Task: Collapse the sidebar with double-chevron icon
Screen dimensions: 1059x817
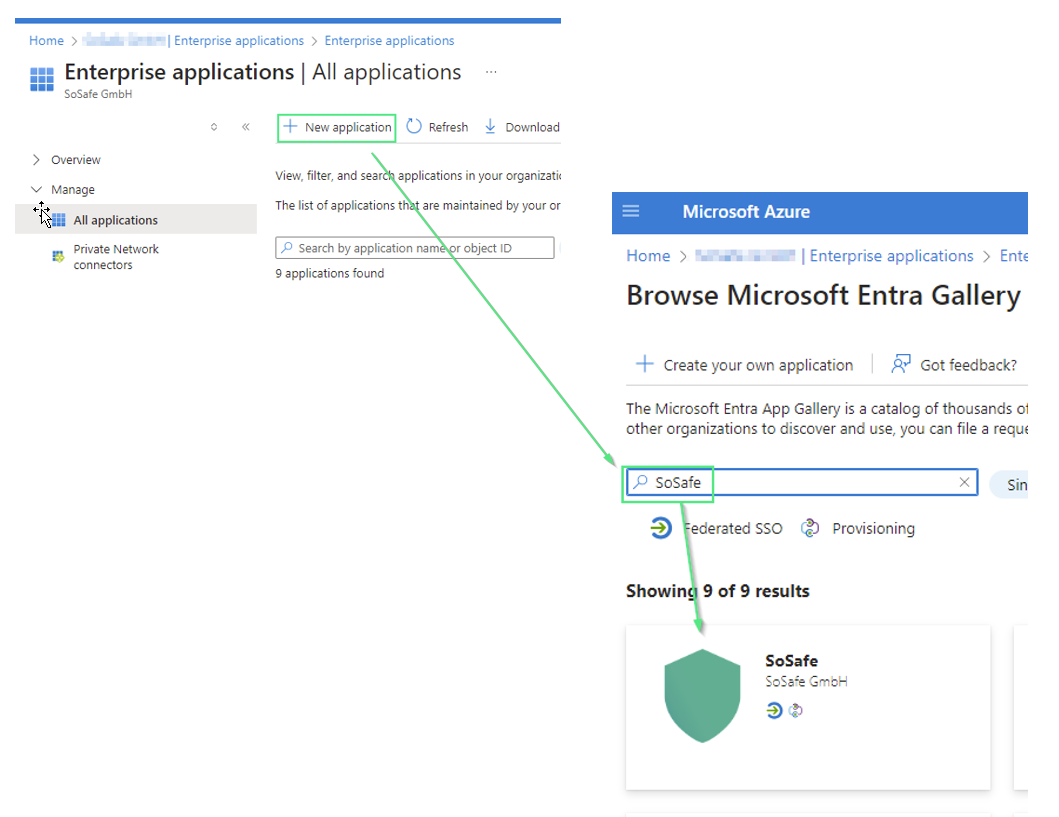Action: coord(246,127)
